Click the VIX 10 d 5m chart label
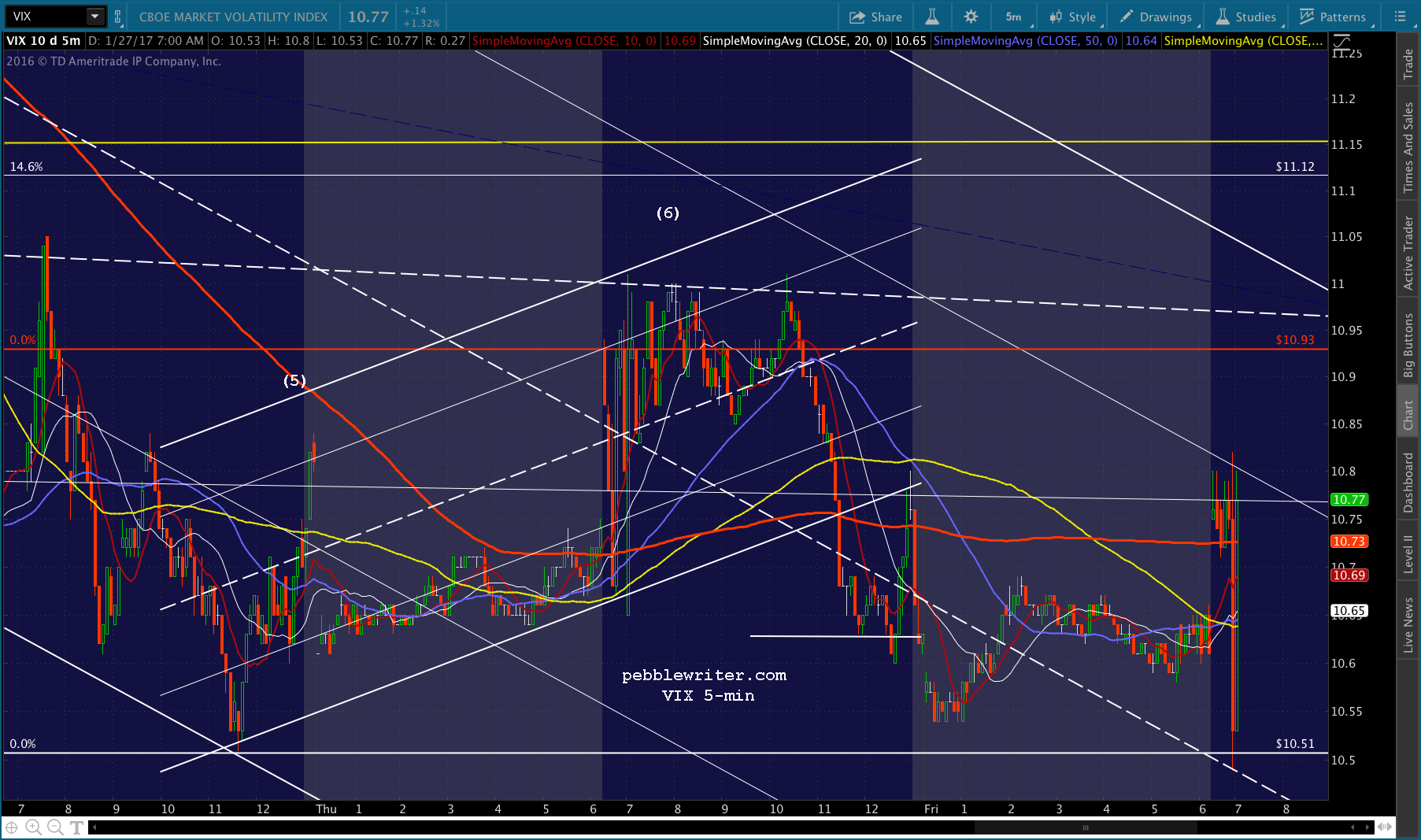The height and width of the screenshot is (840, 1421). click(43, 40)
